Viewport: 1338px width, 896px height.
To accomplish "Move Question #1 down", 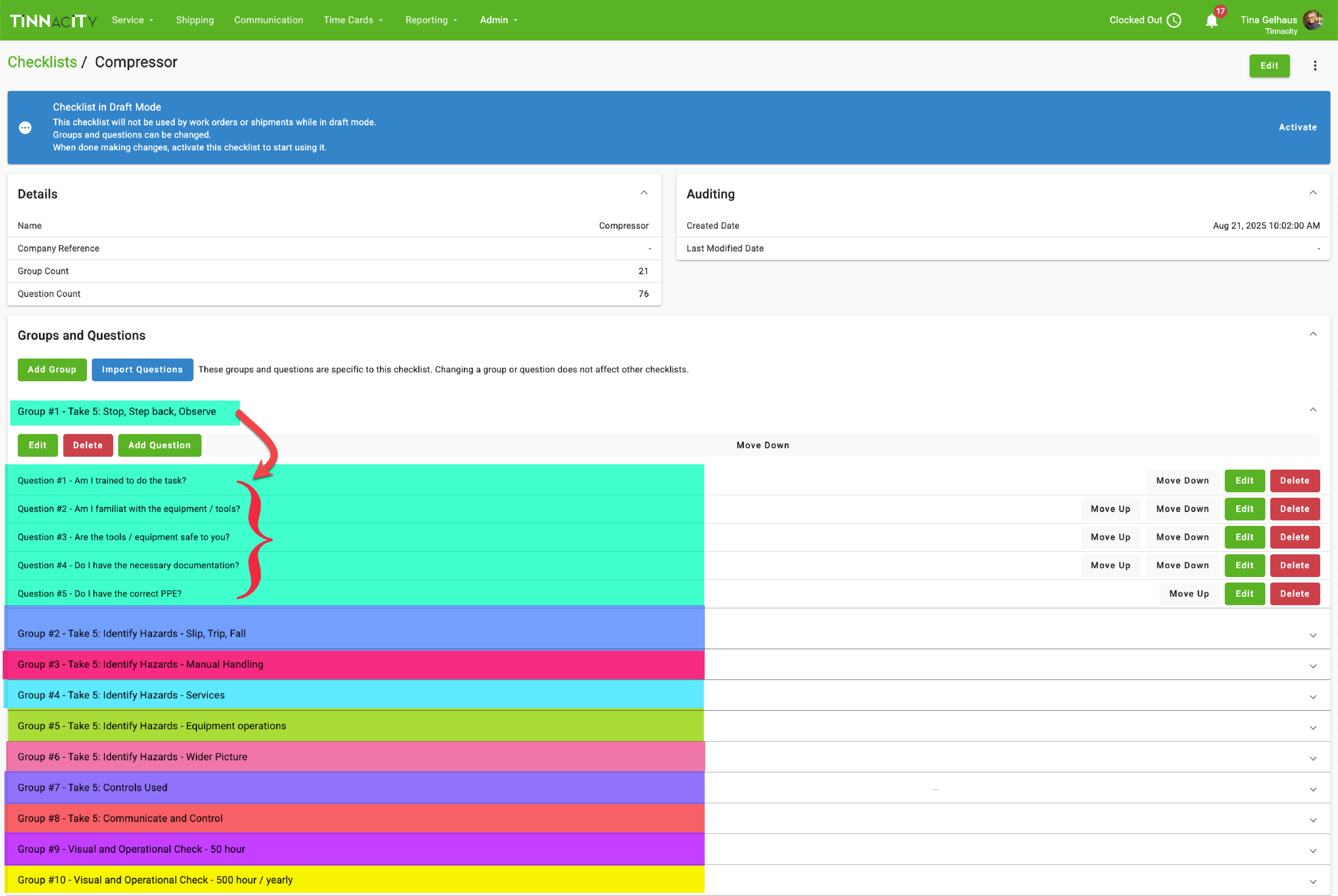I will pos(1182,481).
